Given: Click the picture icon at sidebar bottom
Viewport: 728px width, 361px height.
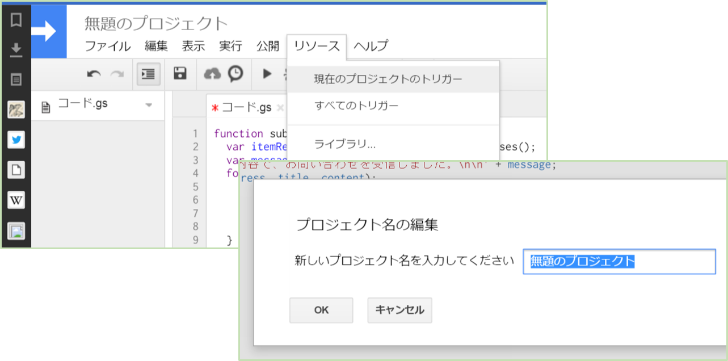Looking at the screenshot, I should point(16,231).
